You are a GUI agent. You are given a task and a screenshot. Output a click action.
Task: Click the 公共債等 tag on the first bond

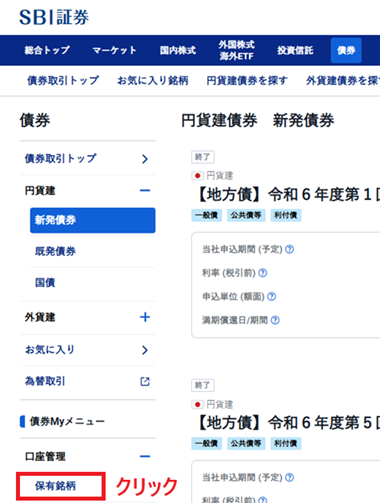coord(246,215)
